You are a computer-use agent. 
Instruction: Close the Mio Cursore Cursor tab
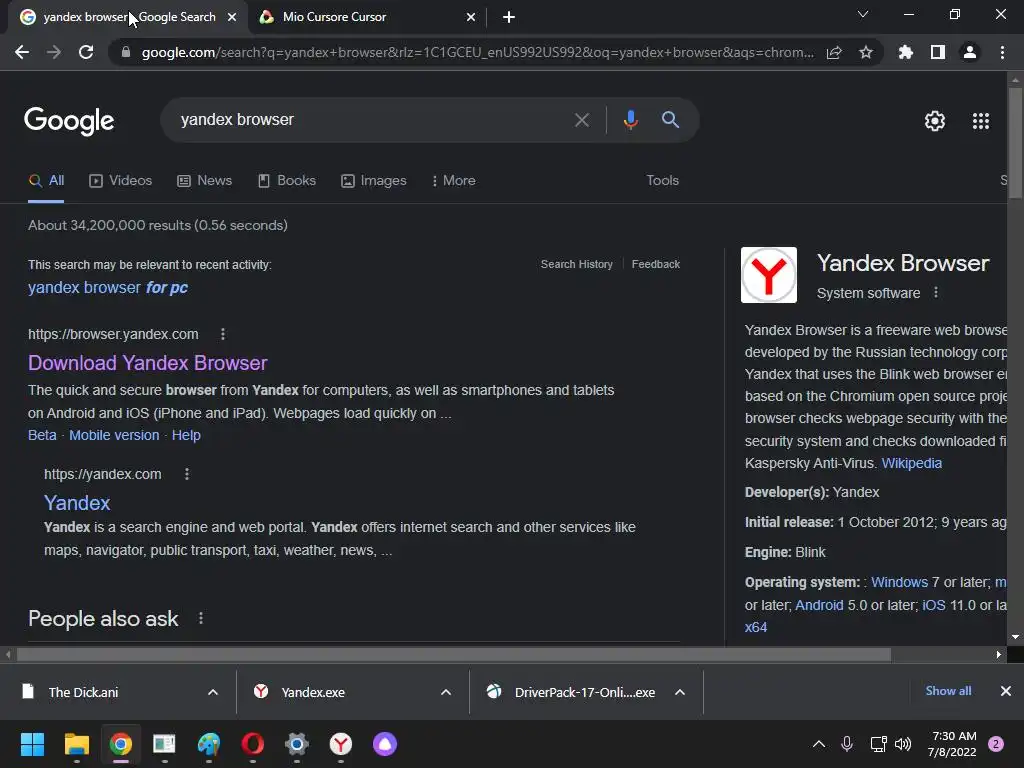pos(471,17)
